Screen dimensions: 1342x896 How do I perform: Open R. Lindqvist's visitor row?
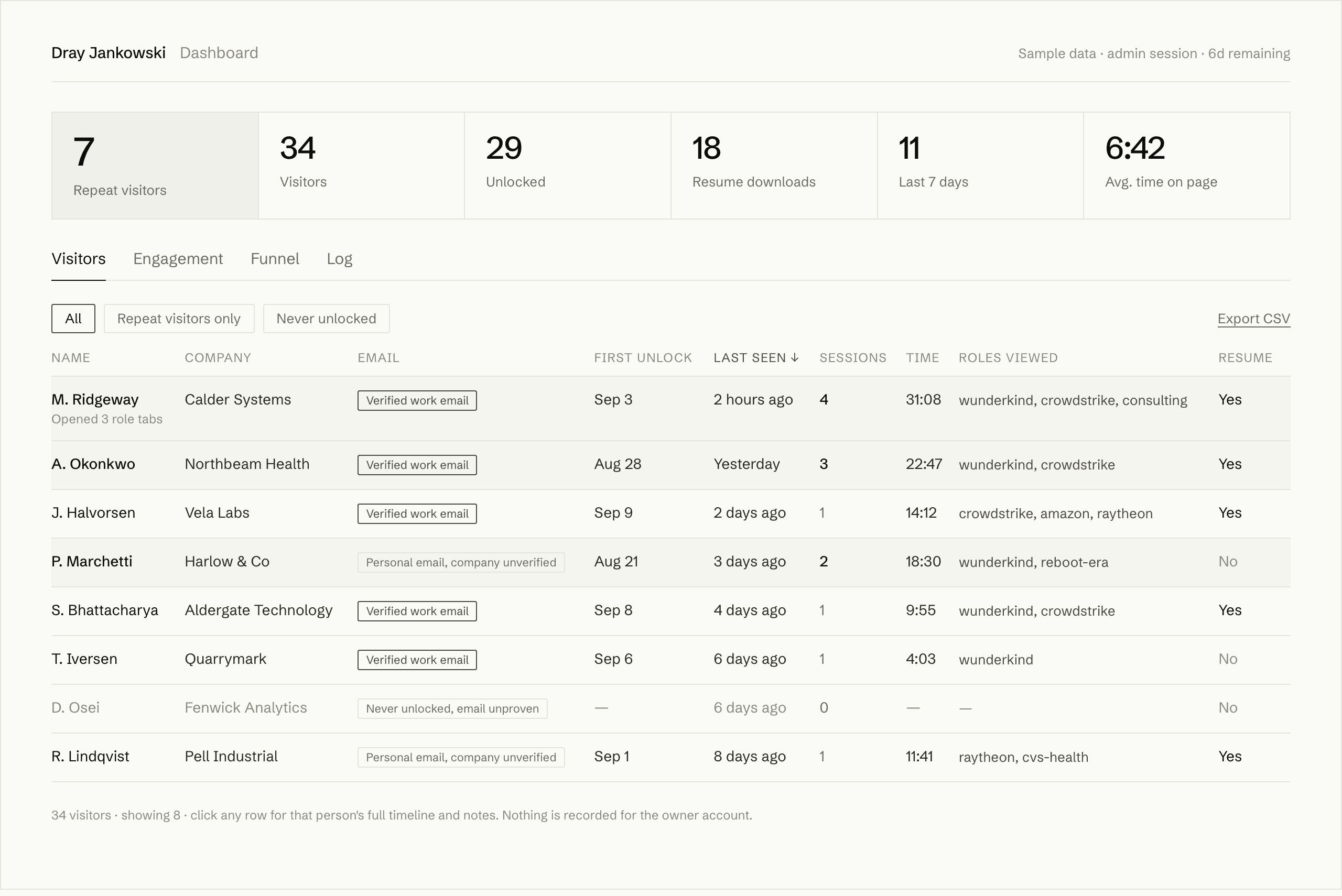(x=670, y=757)
